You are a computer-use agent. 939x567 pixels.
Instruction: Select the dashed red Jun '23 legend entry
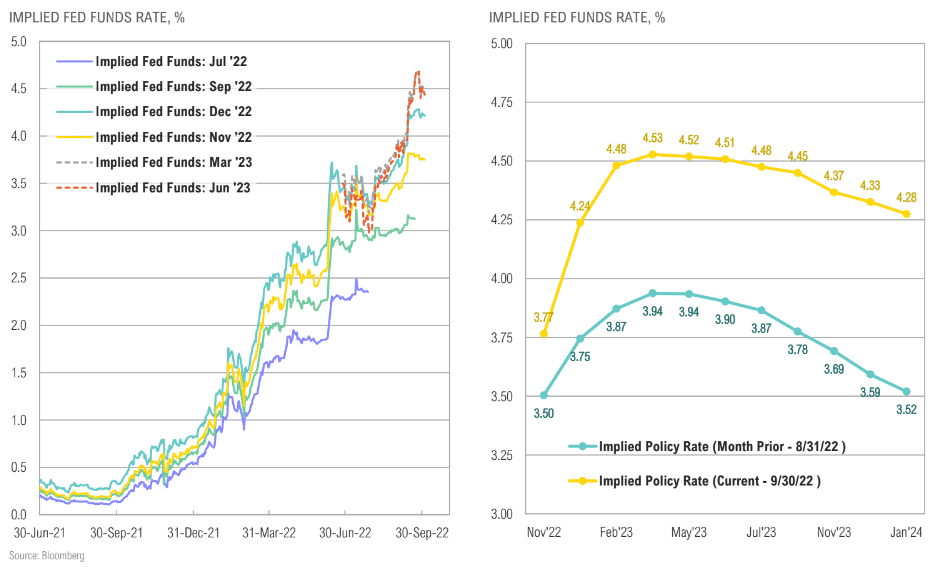click(153, 187)
